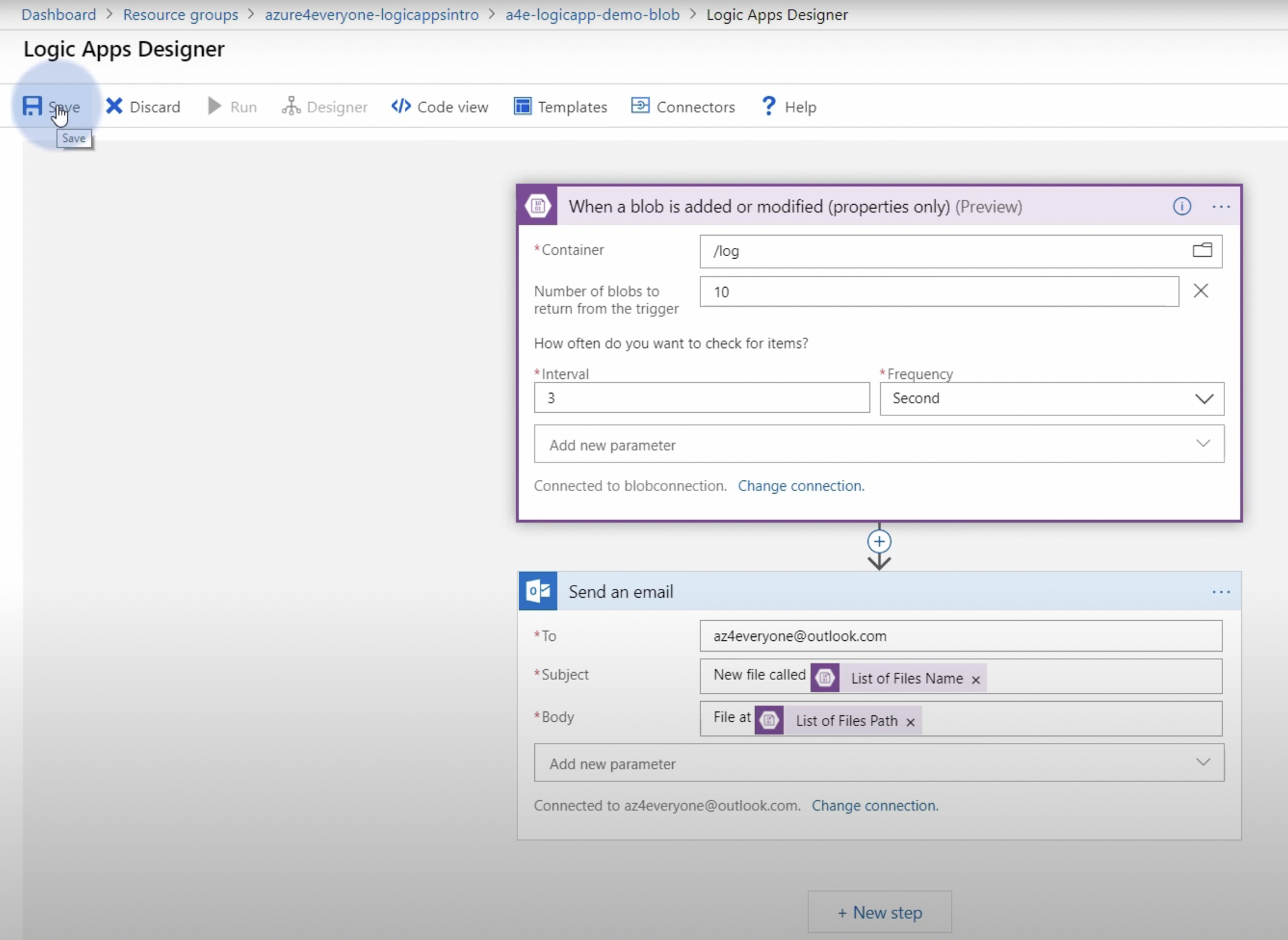Remove the List of Files Name token
Image resolution: width=1288 pixels, height=940 pixels.
(x=976, y=679)
